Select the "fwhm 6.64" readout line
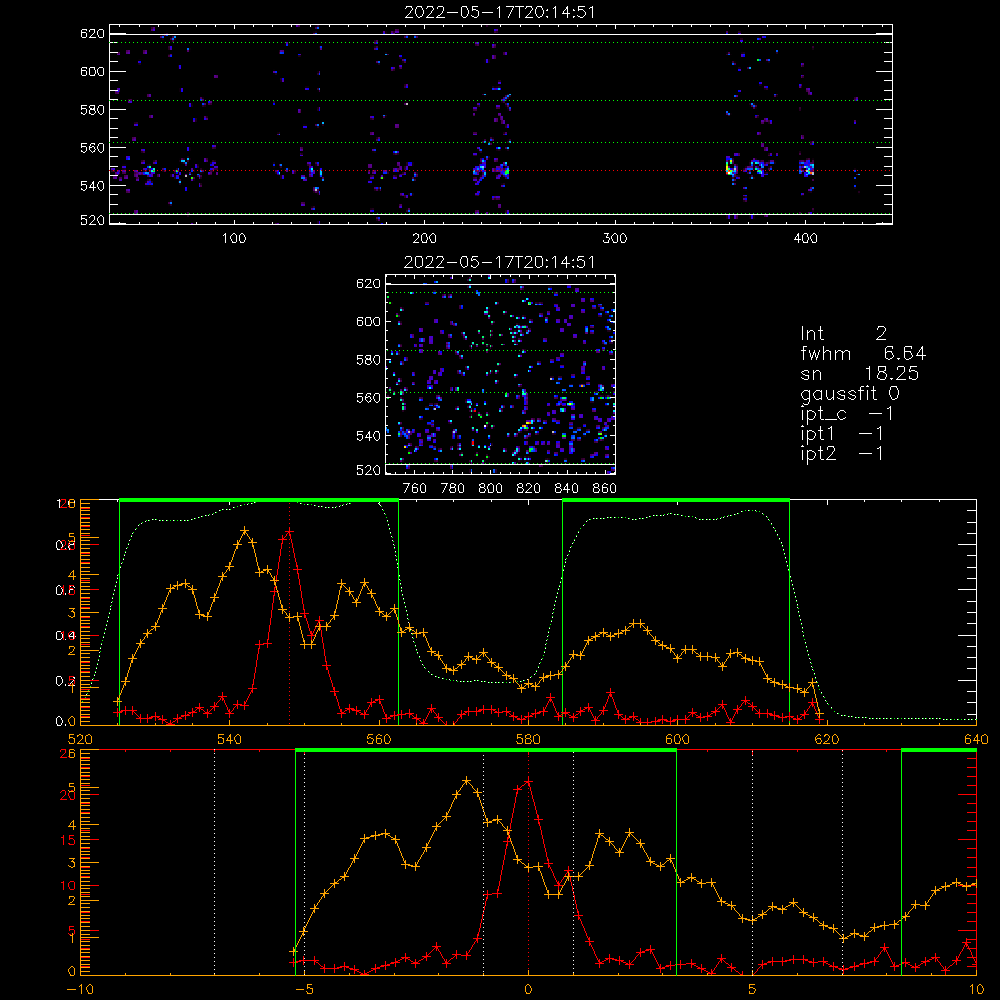The width and height of the screenshot is (1000, 1000). pyautogui.click(x=863, y=353)
